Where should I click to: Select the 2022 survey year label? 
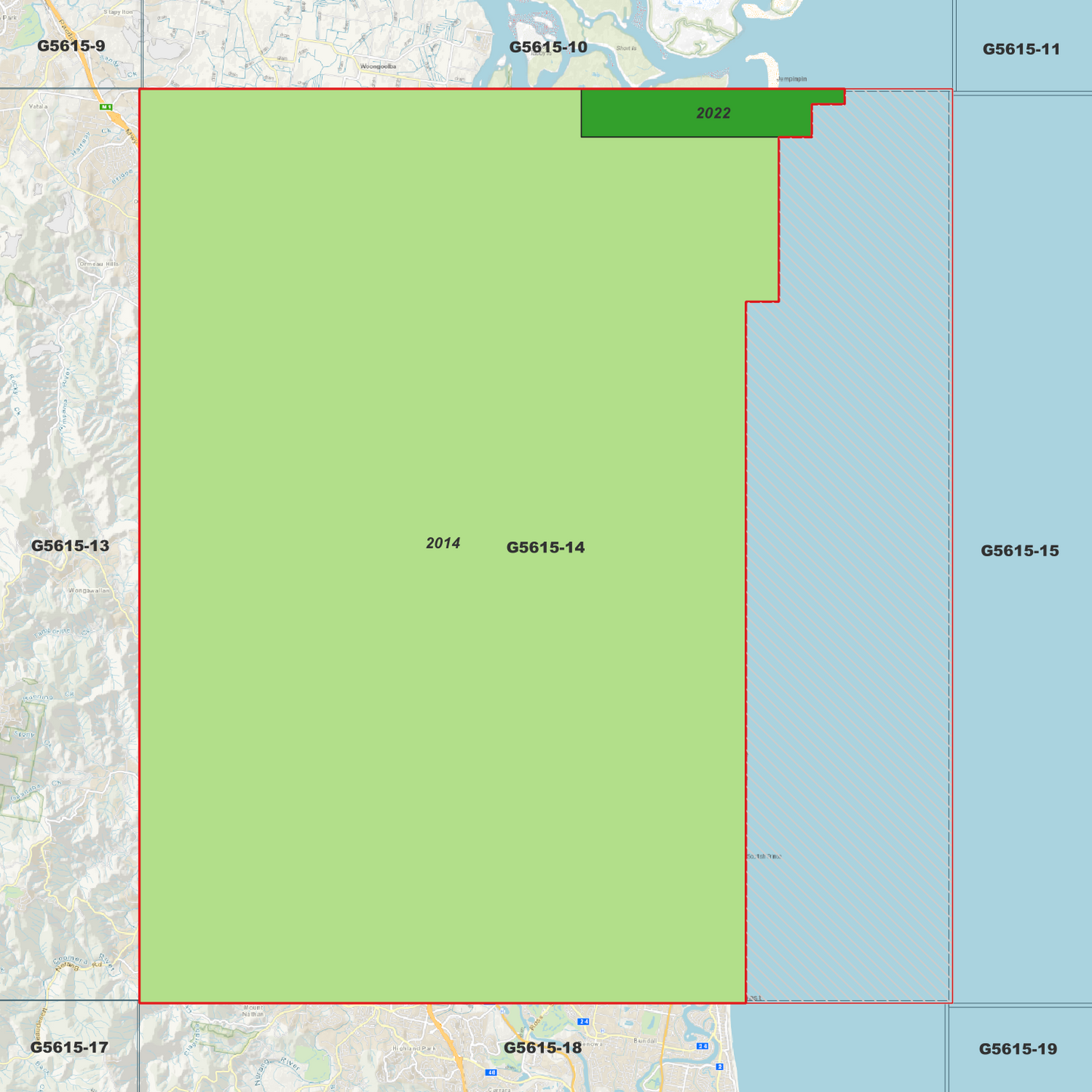click(x=713, y=114)
